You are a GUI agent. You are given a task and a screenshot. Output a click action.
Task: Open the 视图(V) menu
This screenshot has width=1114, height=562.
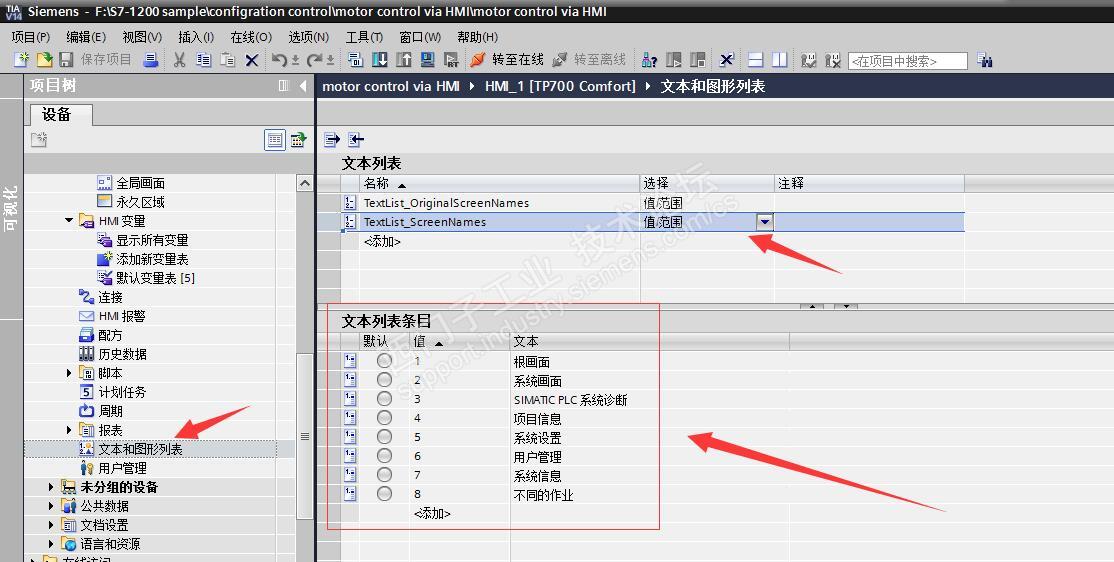click(x=142, y=37)
